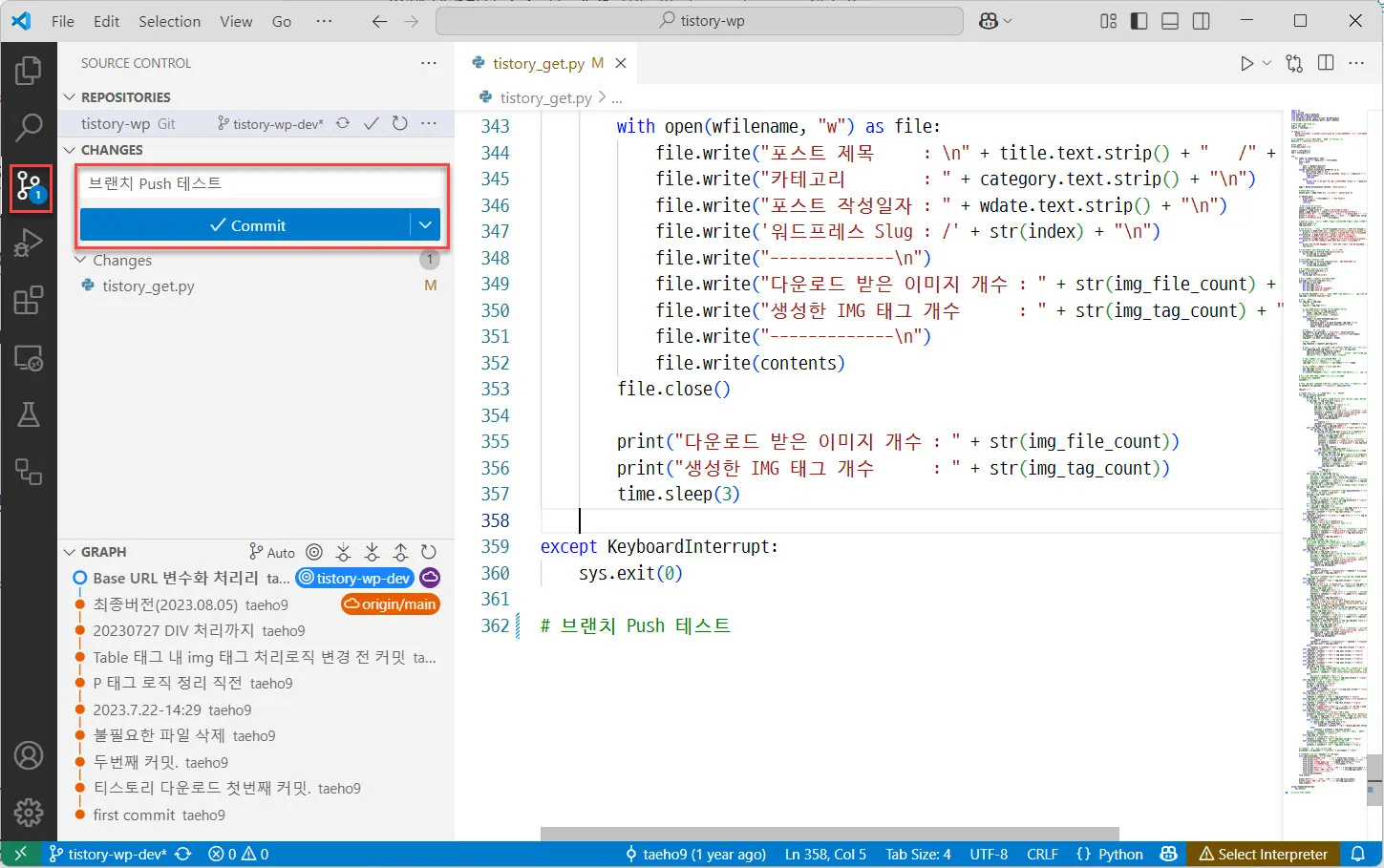Screen dimensions: 1384x868
Task: Open the Run and Debug view
Action: 29,242
